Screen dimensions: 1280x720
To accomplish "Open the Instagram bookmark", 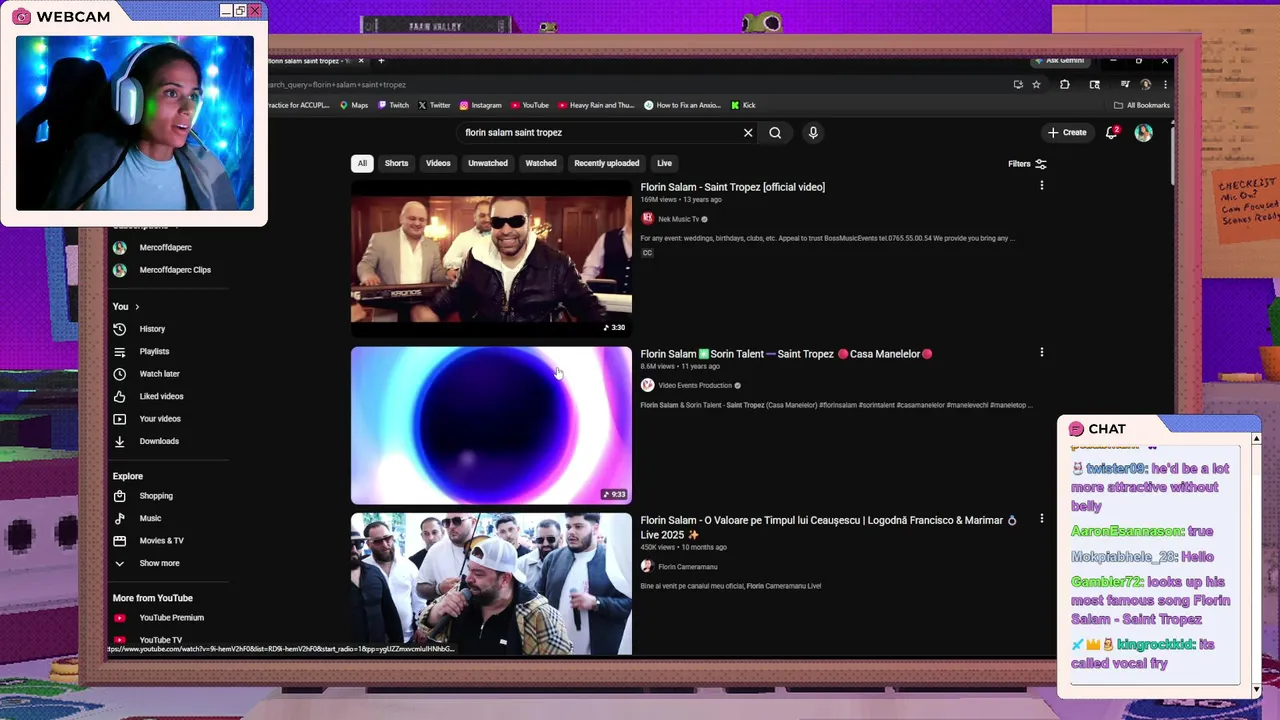I will (480, 105).
